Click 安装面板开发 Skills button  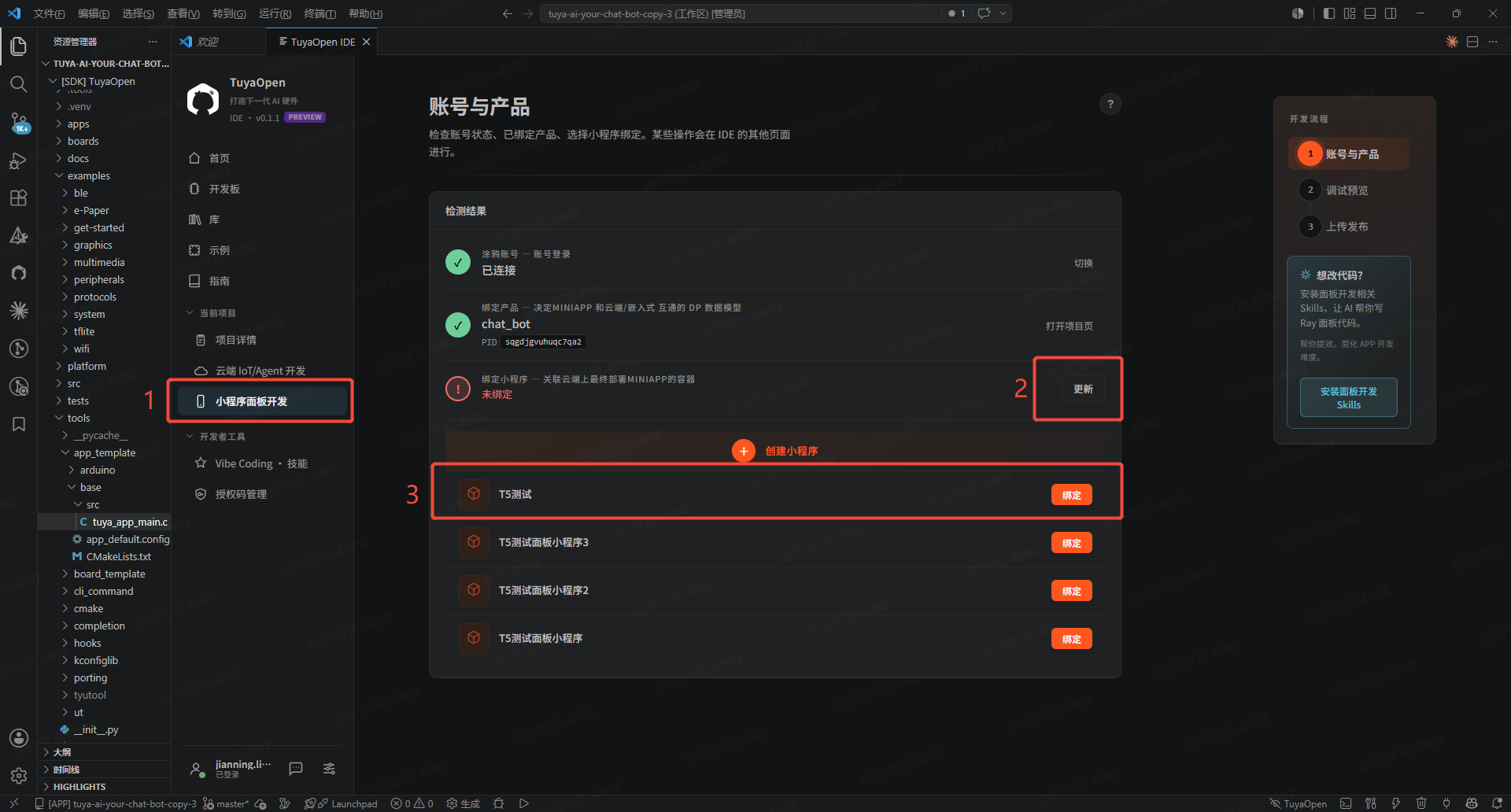1348,397
